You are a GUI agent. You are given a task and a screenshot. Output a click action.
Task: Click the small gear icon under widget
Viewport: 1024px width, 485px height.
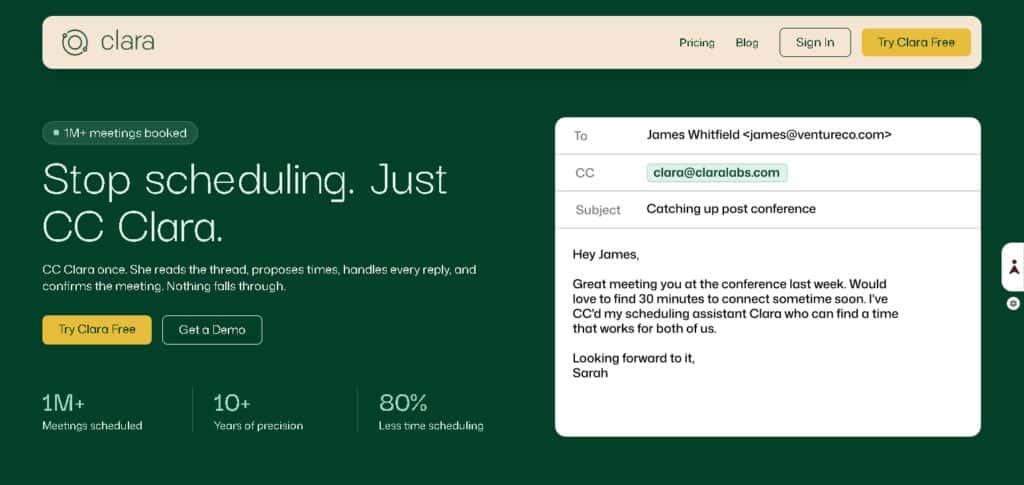coord(1013,303)
